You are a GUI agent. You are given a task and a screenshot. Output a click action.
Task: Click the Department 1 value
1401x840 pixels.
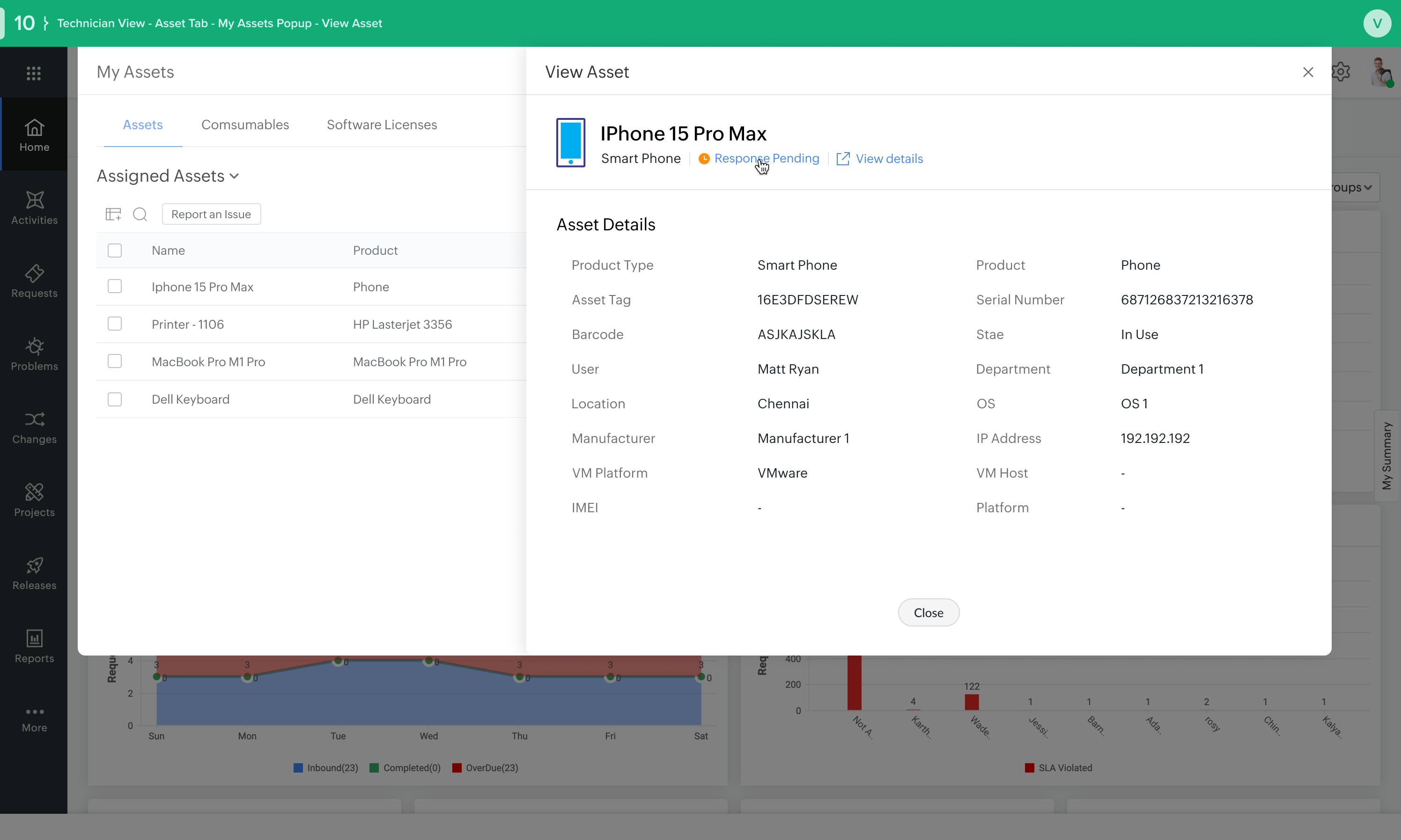pyautogui.click(x=1162, y=369)
